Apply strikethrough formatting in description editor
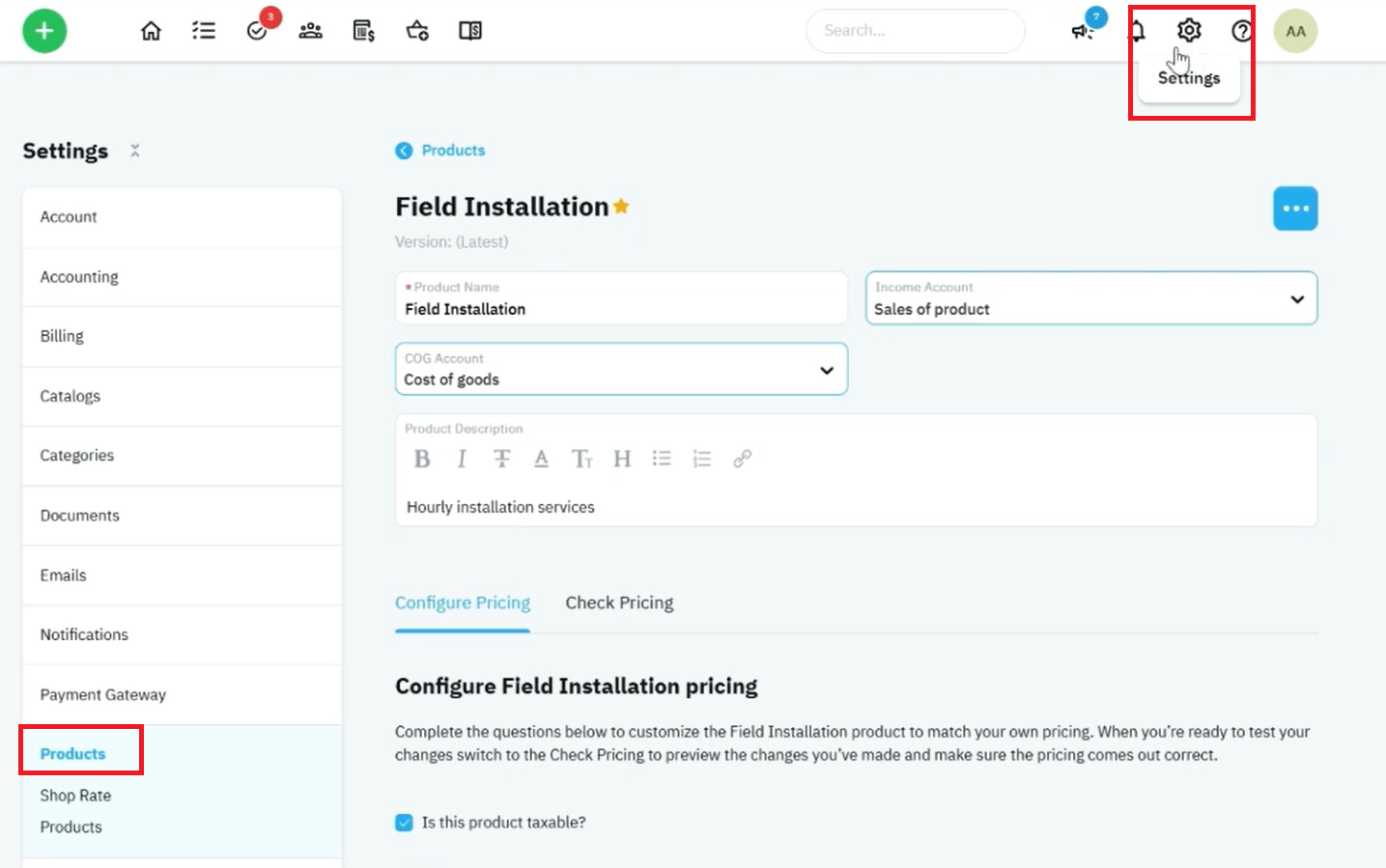 (501, 459)
